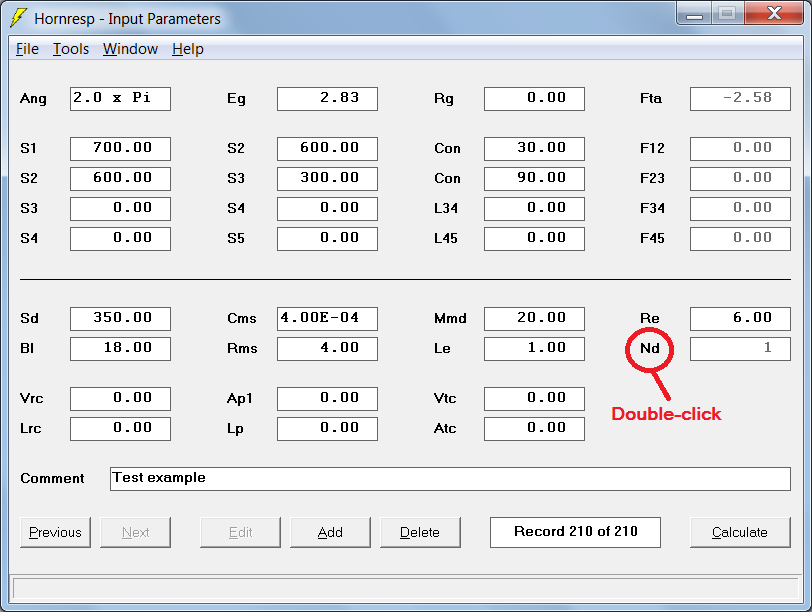Click the Hornresp lightning bolt title icon
812x612 pixels.
click(19, 17)
